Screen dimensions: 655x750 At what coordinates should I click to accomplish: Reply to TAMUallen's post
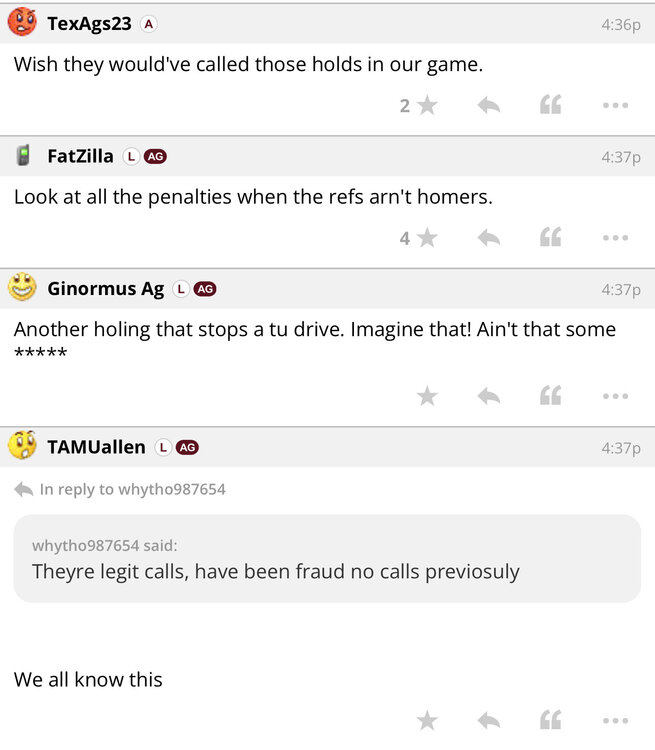point(488,720)
